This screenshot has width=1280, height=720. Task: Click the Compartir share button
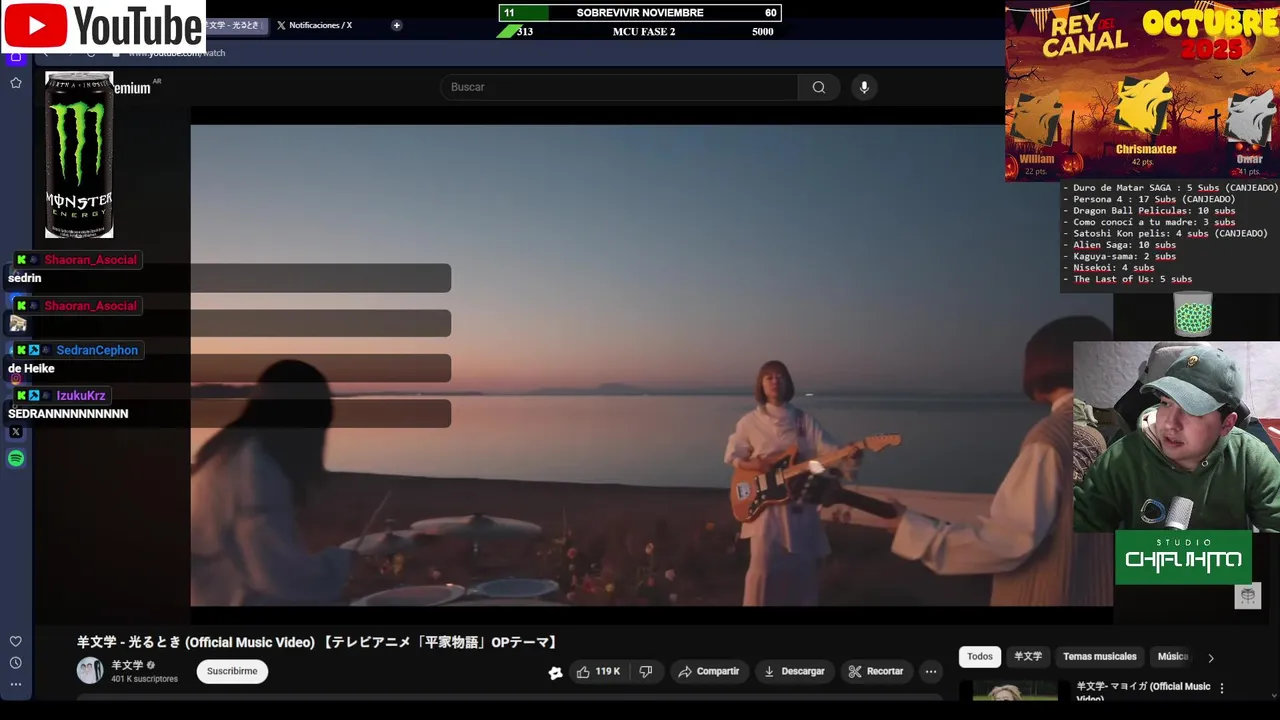click(708, 672)
